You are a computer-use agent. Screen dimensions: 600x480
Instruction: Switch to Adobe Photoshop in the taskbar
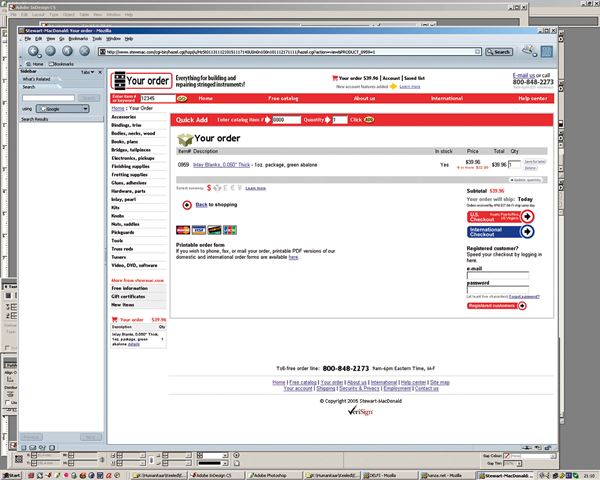273,475
